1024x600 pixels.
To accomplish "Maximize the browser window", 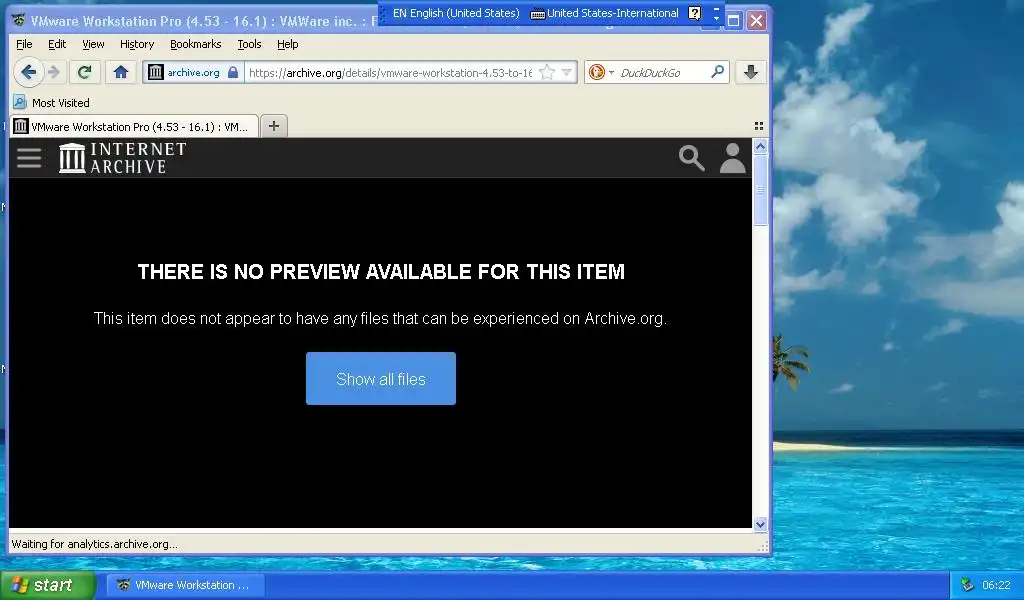I will click(733, 21).
